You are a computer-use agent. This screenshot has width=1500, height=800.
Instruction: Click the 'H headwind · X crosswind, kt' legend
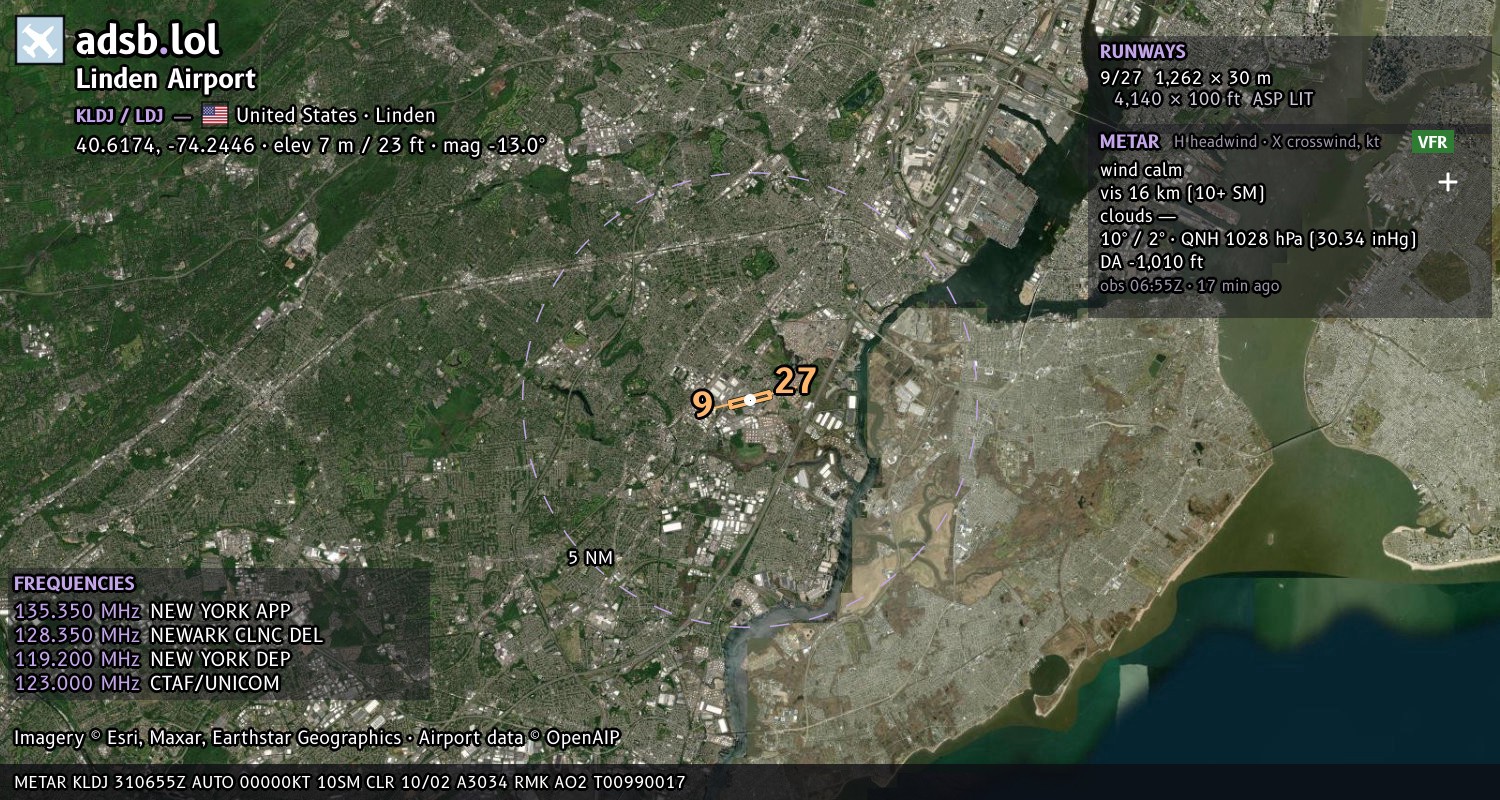click(1276, 142)
